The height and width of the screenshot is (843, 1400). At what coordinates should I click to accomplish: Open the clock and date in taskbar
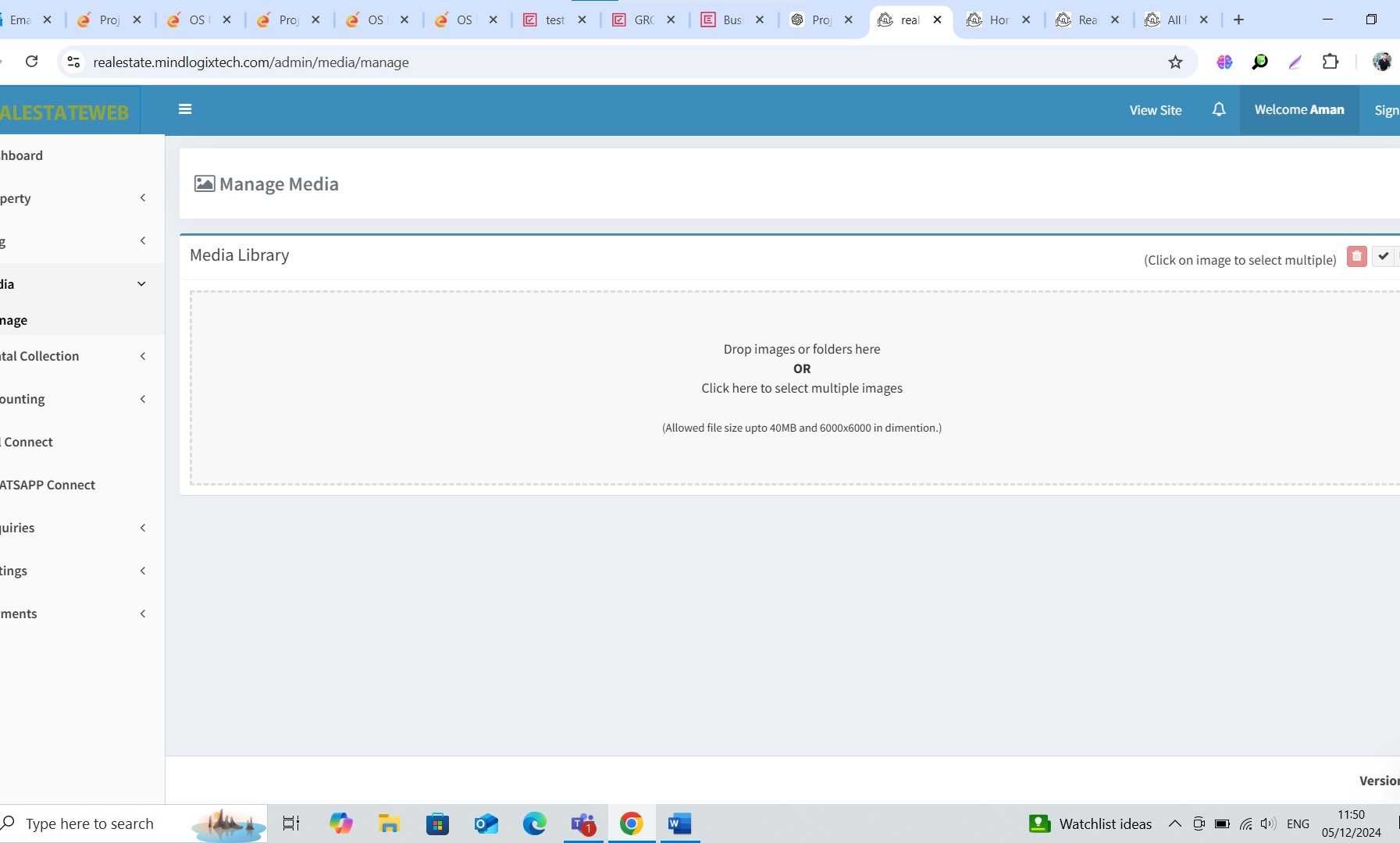click(x=1351, y=823)
